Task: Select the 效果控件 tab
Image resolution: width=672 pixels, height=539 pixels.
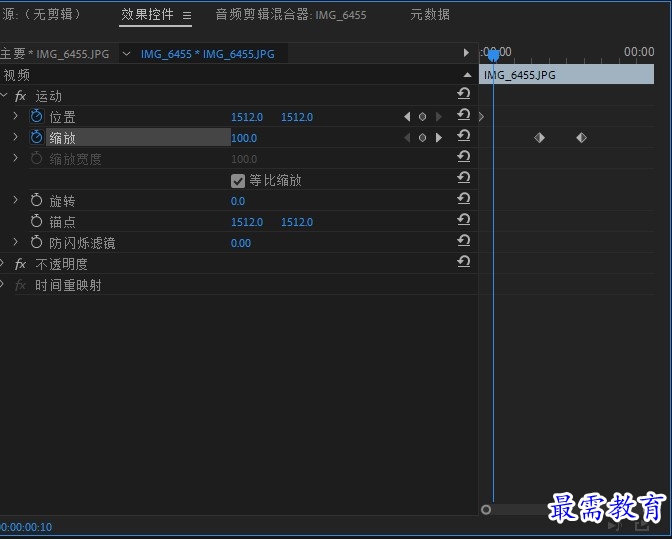Action: [x=147, y=15]
